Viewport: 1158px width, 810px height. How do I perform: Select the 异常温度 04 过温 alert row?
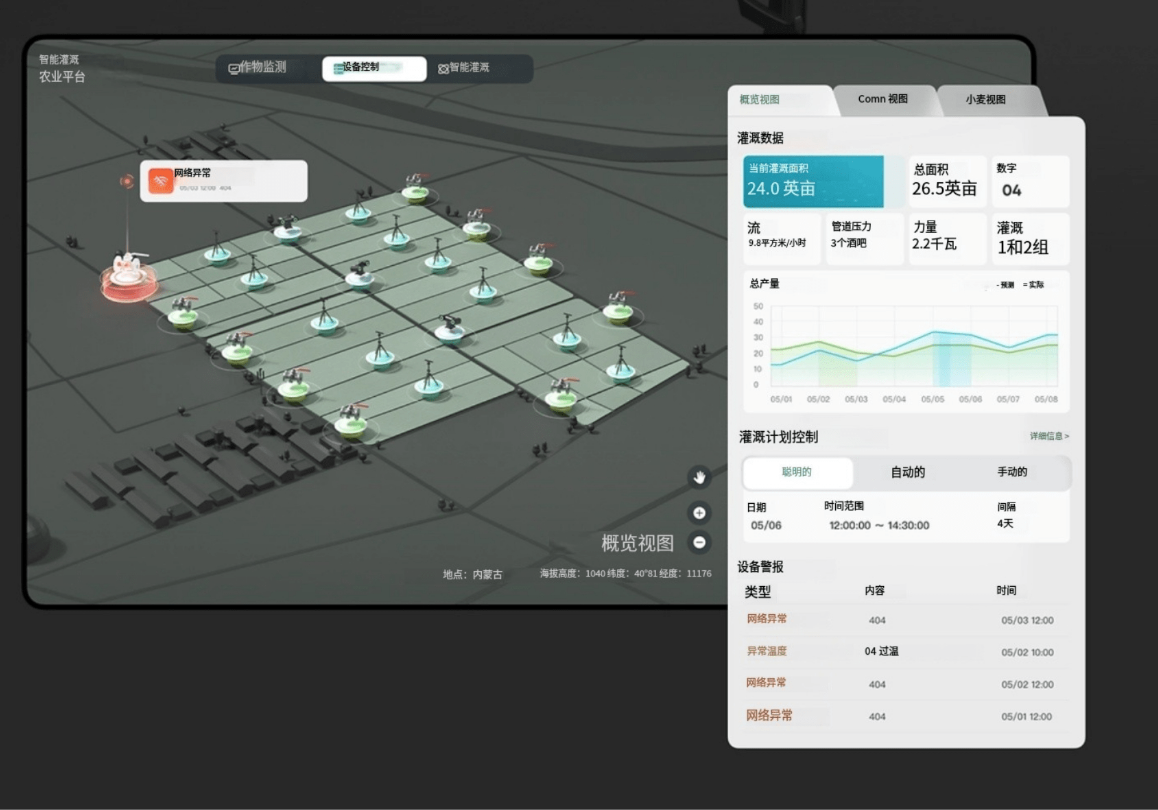tap(906, 651)
